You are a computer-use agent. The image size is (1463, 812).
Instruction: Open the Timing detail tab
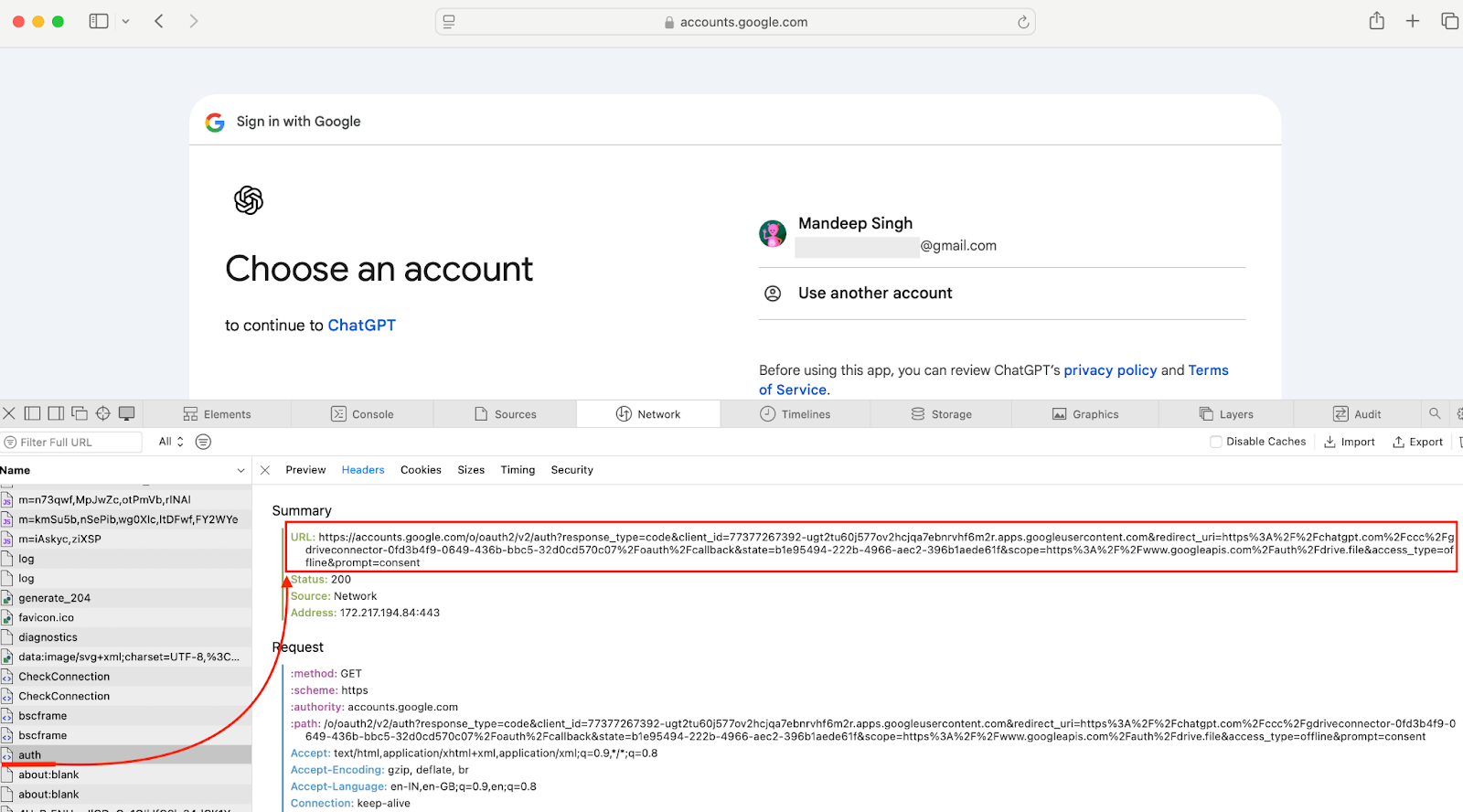(x=518, y=470)
